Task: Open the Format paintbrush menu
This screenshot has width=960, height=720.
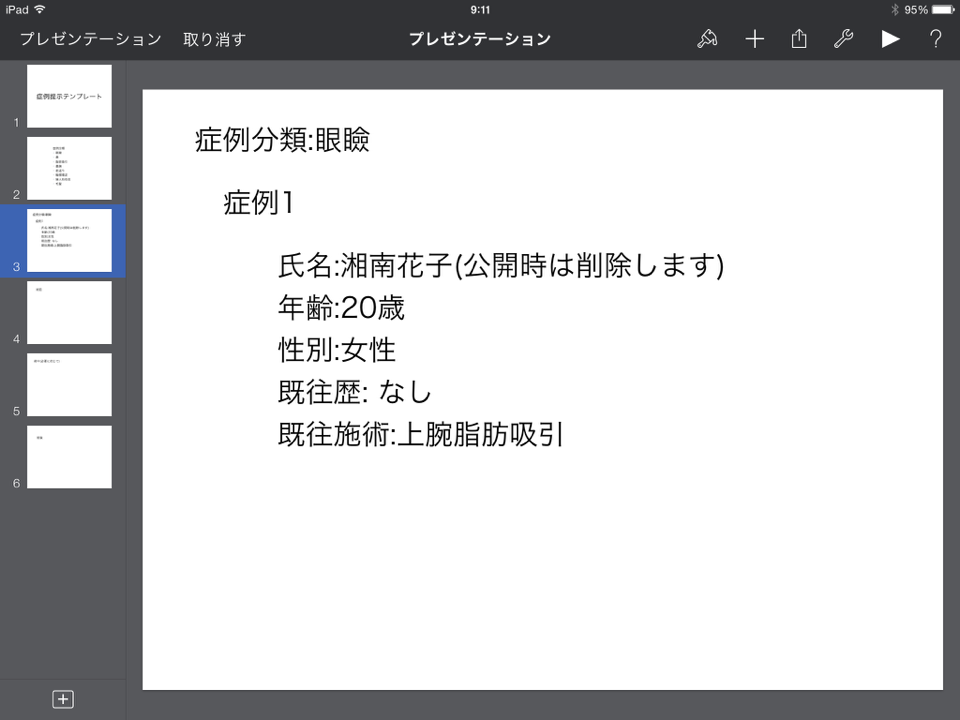Action: [x=708, y=39]
